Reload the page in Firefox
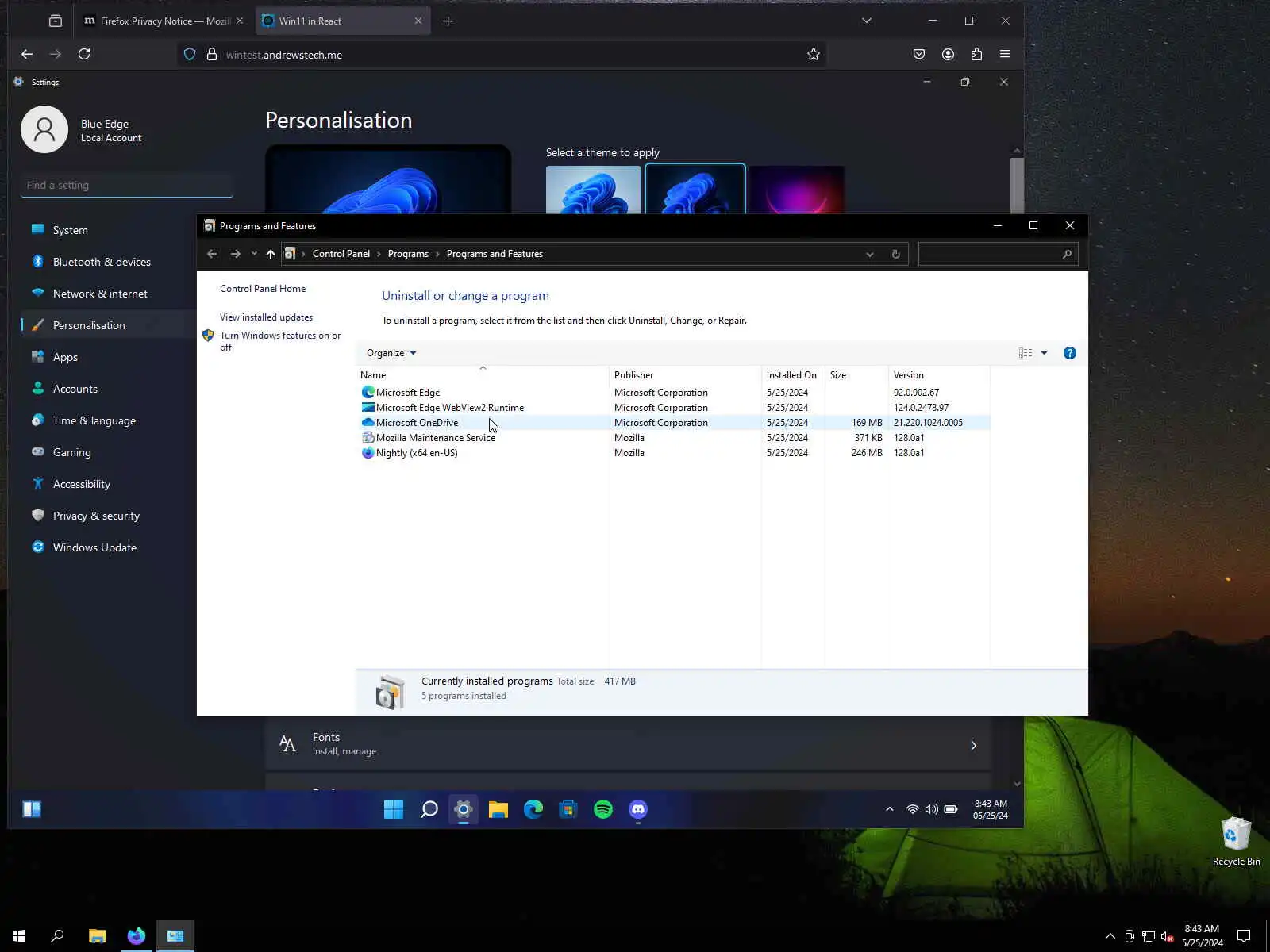1270x952 pixels. 84,54
